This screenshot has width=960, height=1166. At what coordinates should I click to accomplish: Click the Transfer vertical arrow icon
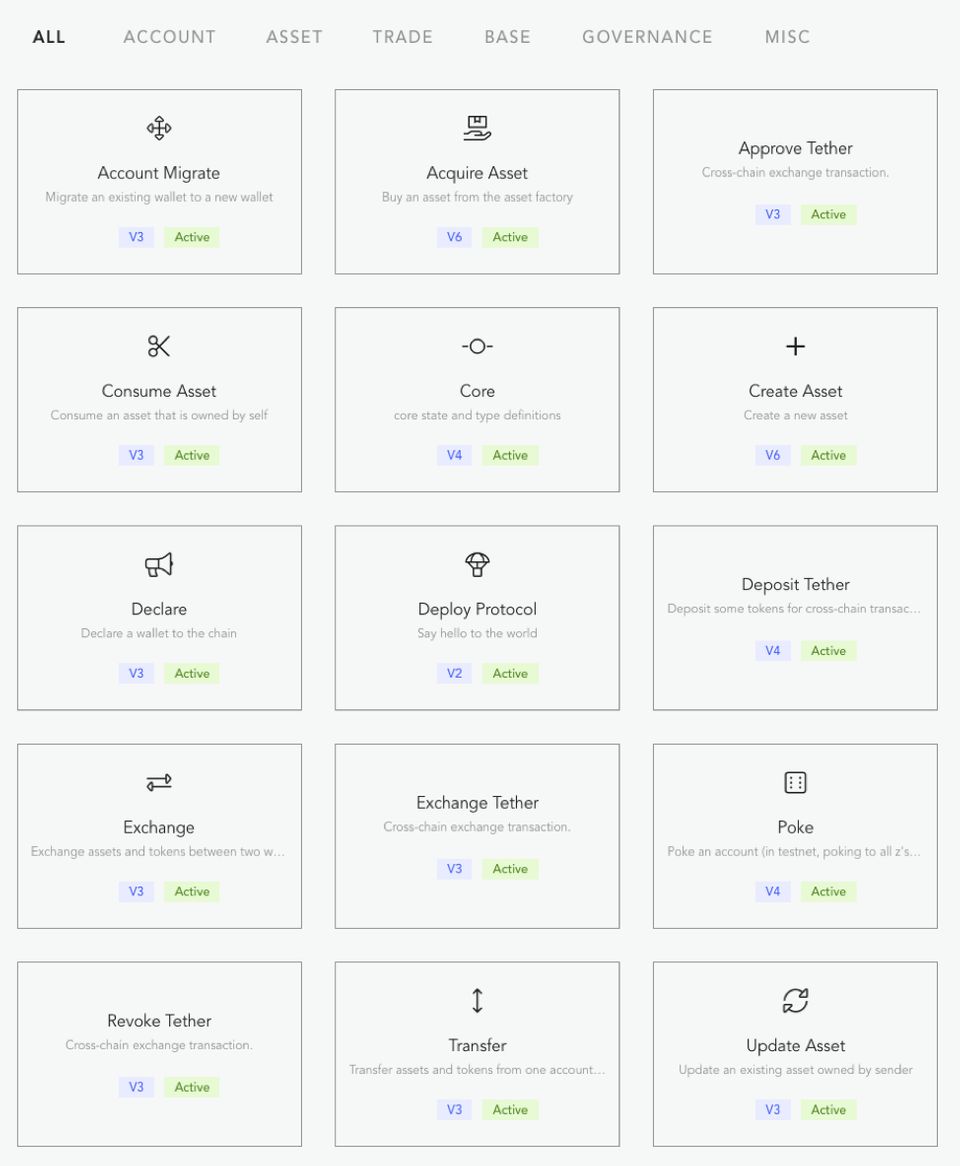(x=477, y=1000)
